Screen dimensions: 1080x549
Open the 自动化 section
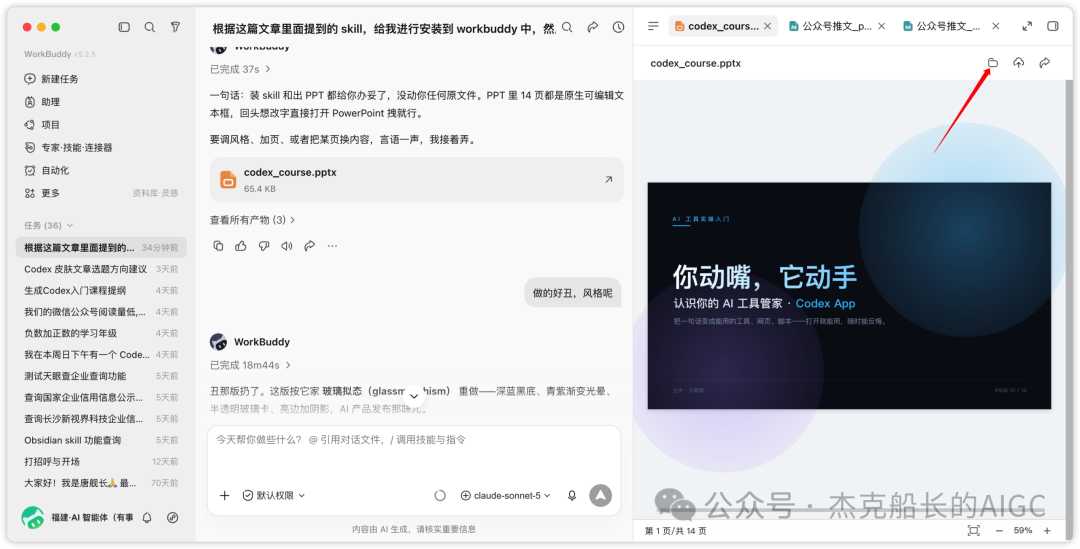[x=47, y=170]
